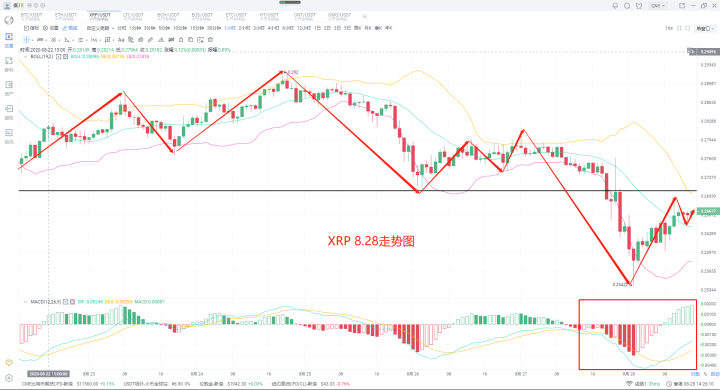Viewport: 720px width, 390px height.
Task: Click the fullscreen expand icon above chart
Action: tap(679, 28)
